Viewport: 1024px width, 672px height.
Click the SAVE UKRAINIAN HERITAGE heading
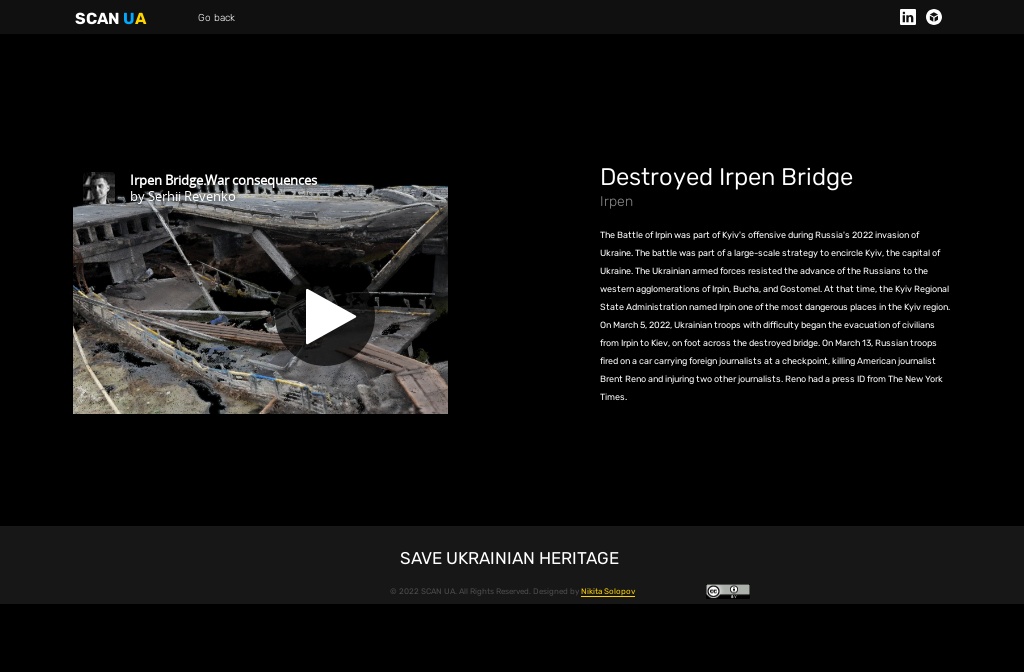click(x=509, y=558)
